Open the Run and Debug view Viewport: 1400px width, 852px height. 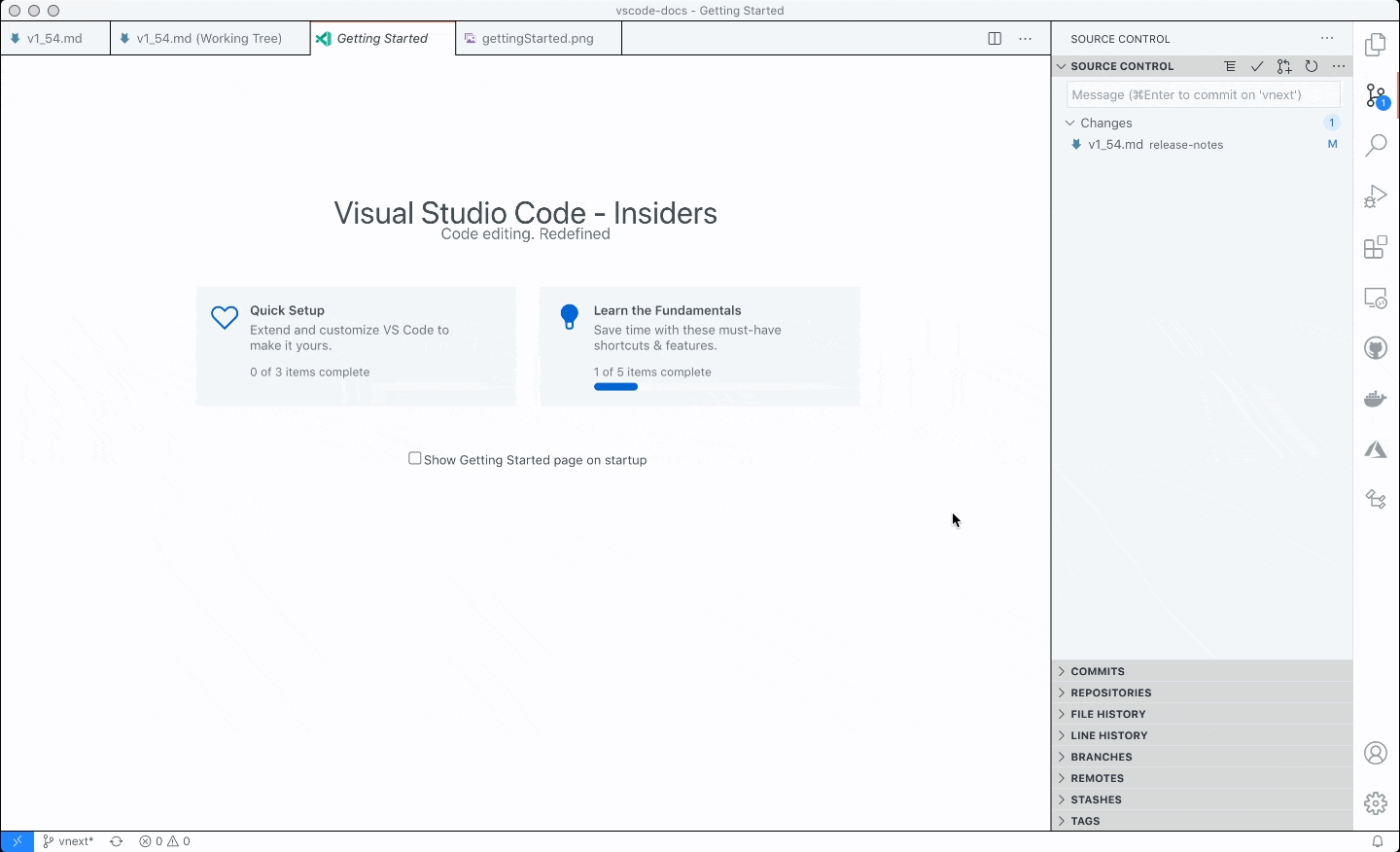point(1376,196)
